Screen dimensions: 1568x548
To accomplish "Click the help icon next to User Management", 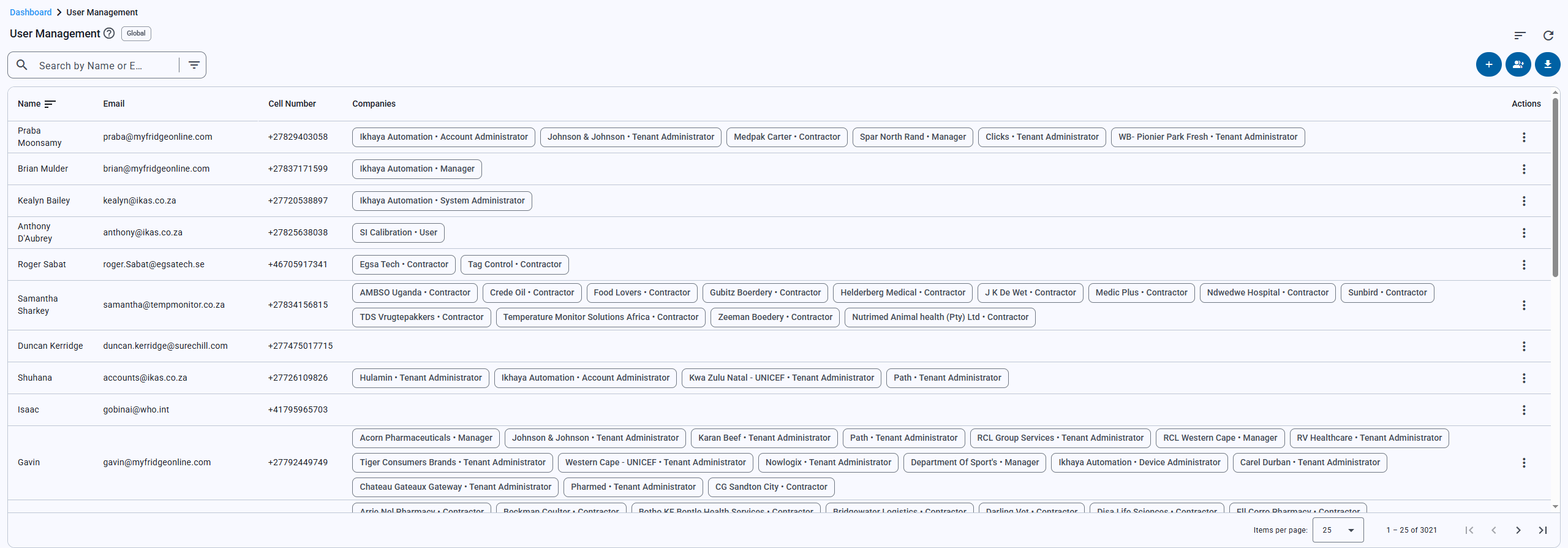I will (x=109, y=34).
